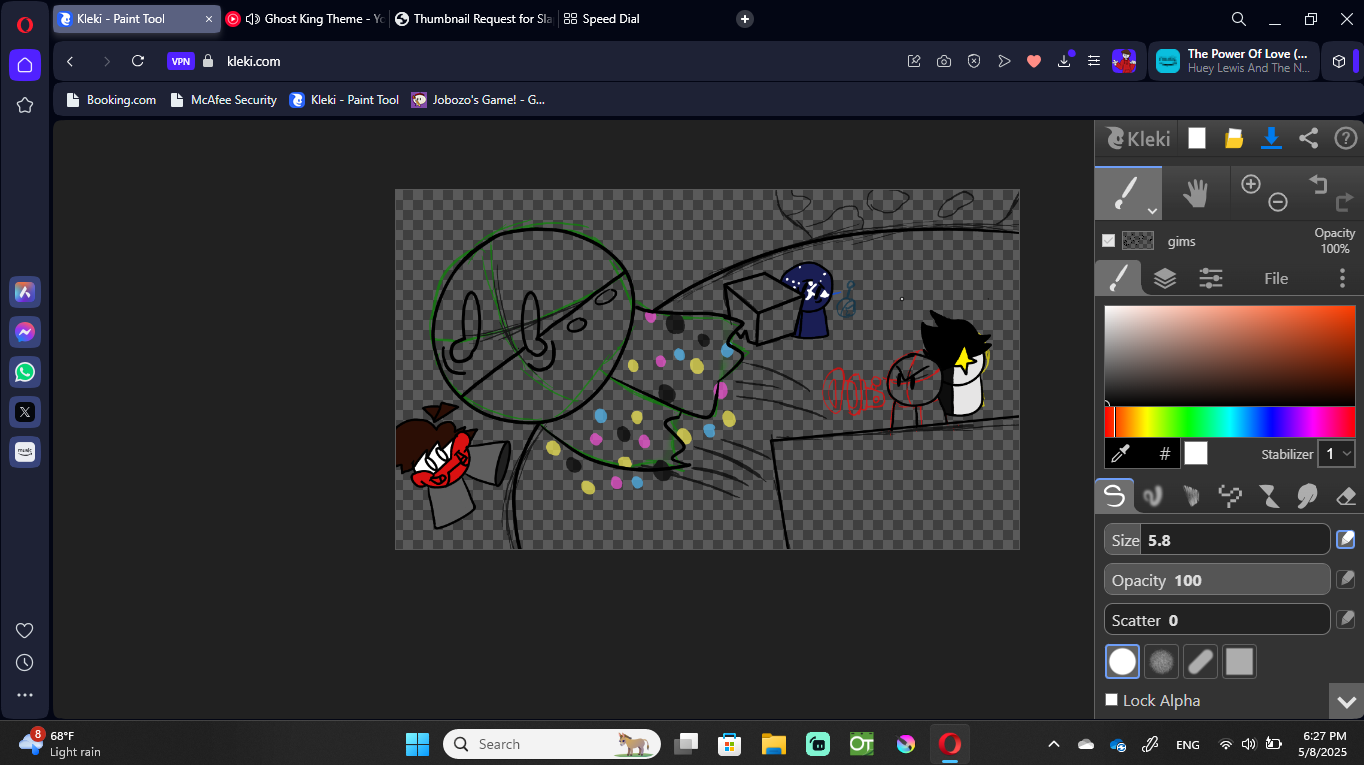Select the Hand pan tool
This screenshot has width=1364, height=765.
click(x=1195, y=193)
